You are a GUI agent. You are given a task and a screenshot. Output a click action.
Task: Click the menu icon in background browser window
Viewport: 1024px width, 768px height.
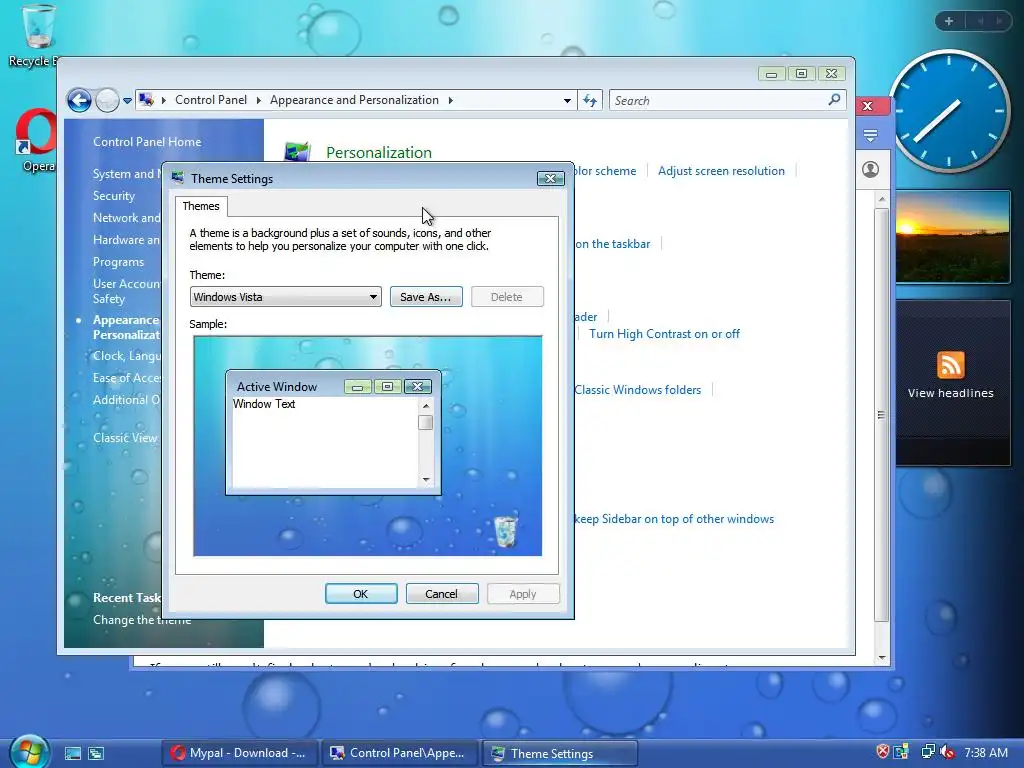[870, 135]
